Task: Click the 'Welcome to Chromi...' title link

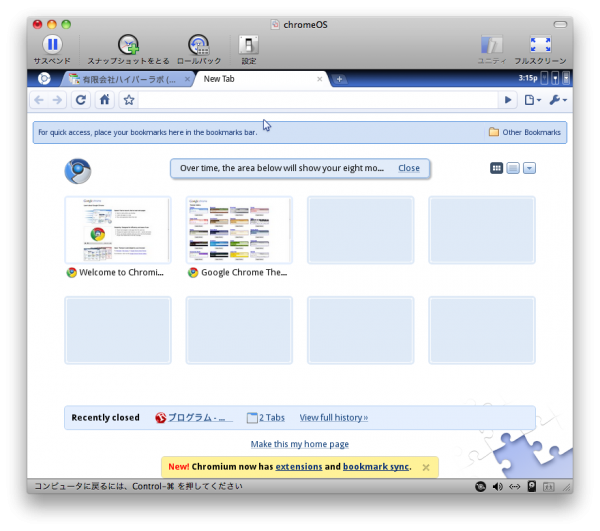Action: point(121,272)
